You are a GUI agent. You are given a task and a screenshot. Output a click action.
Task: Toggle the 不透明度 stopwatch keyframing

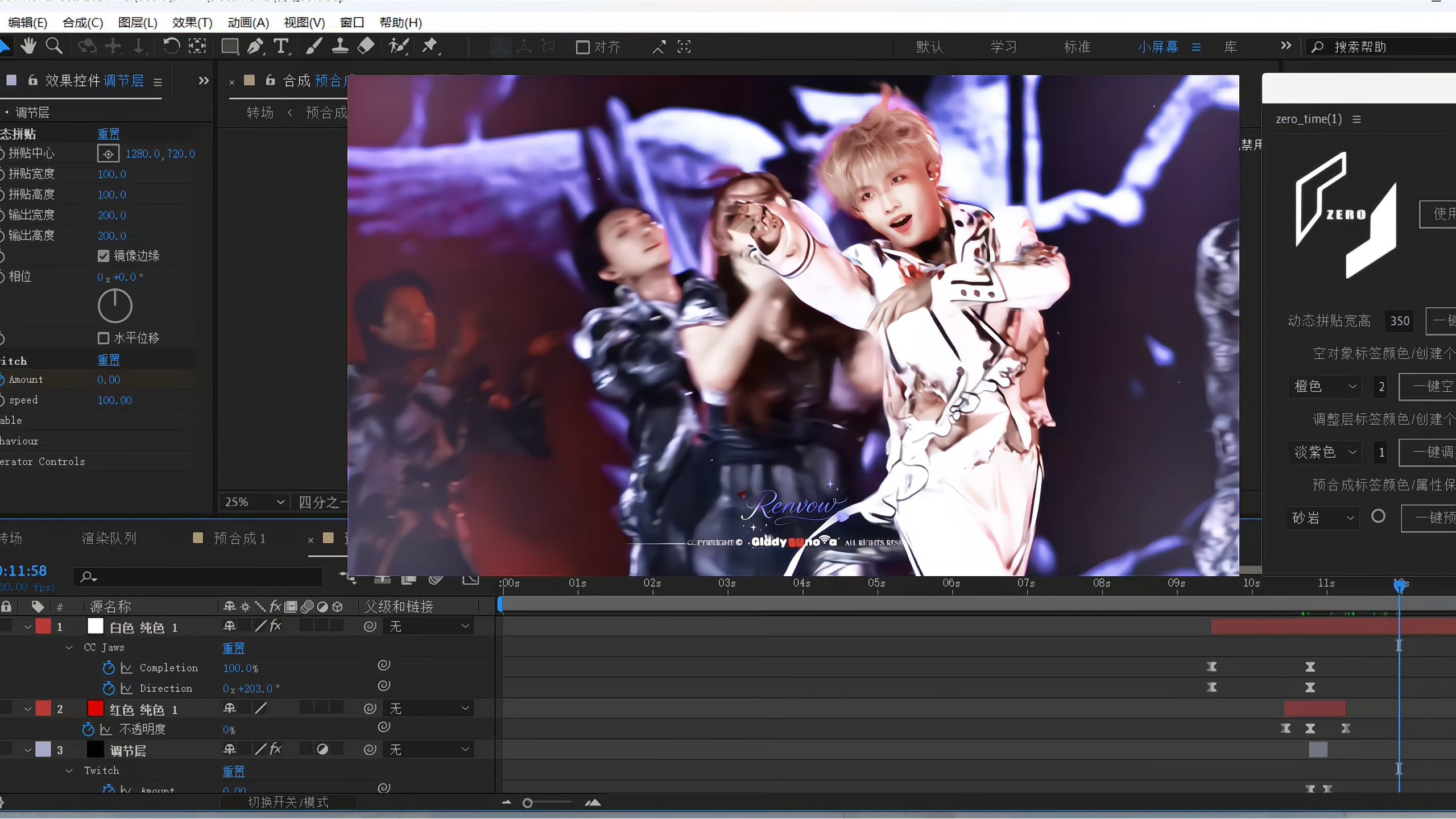pos(88,729)
